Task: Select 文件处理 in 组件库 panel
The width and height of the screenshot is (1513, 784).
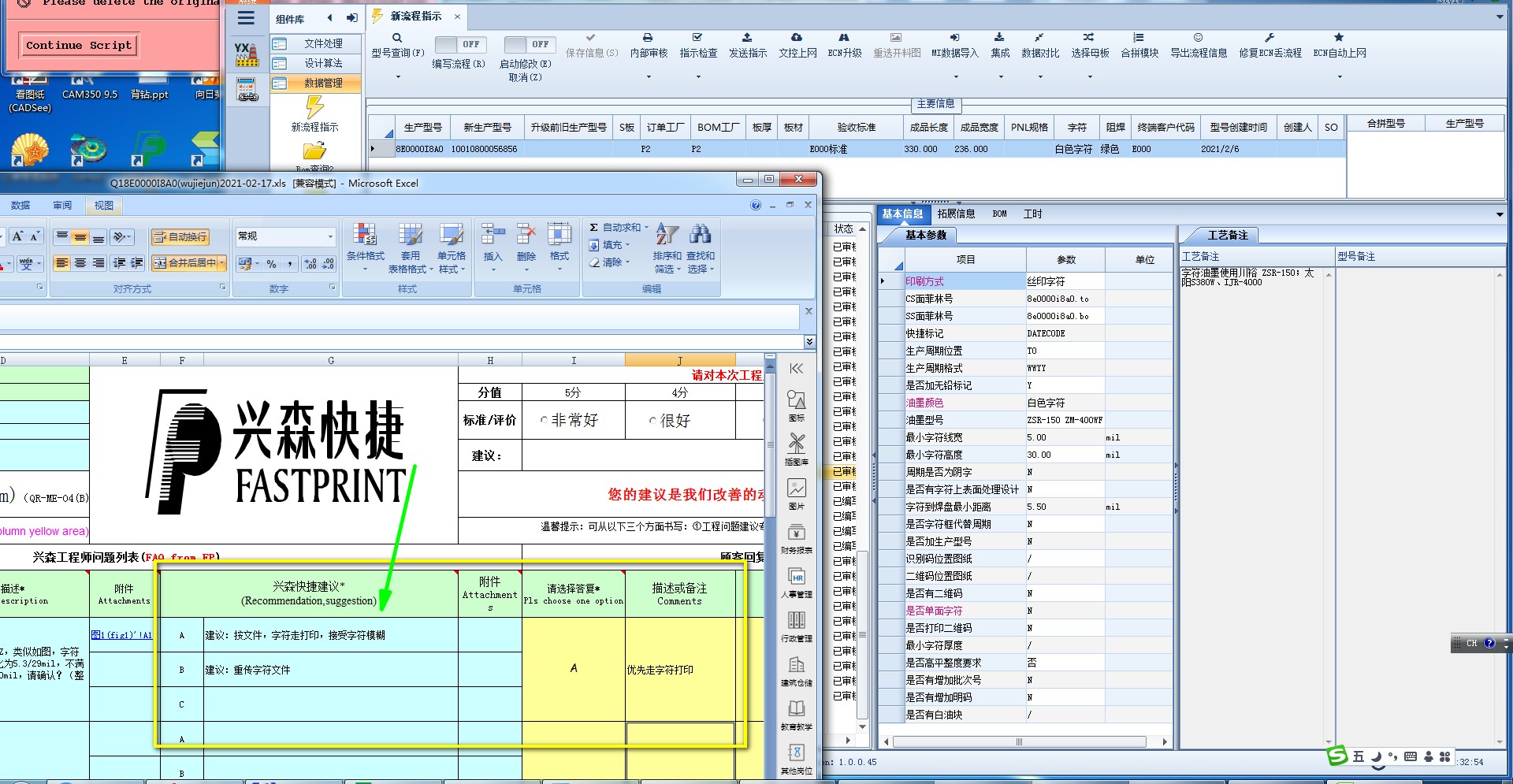Action: [x=316, y=44]
